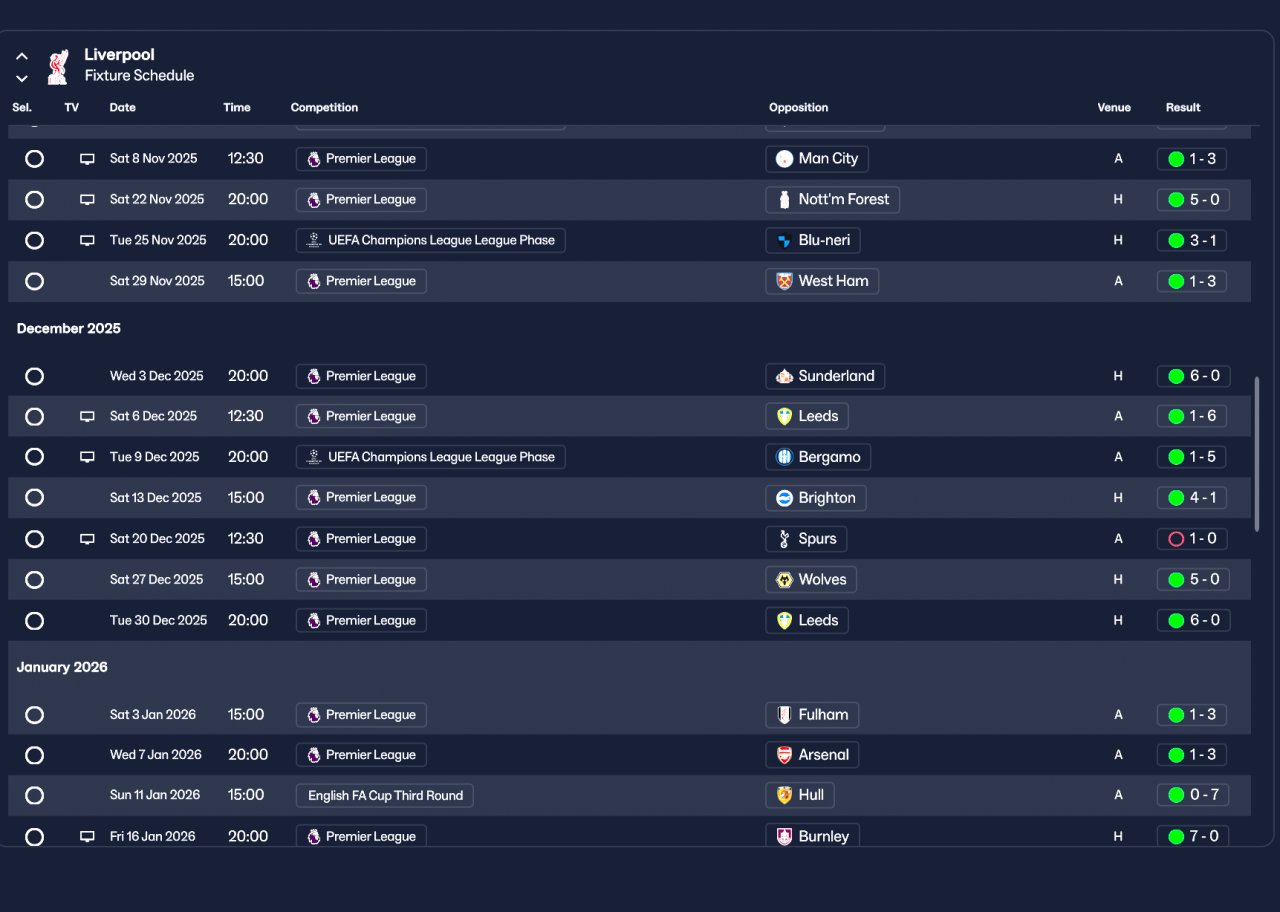
Task: Select the Spurs fixture radio circle
Action: tap(34, 539)
